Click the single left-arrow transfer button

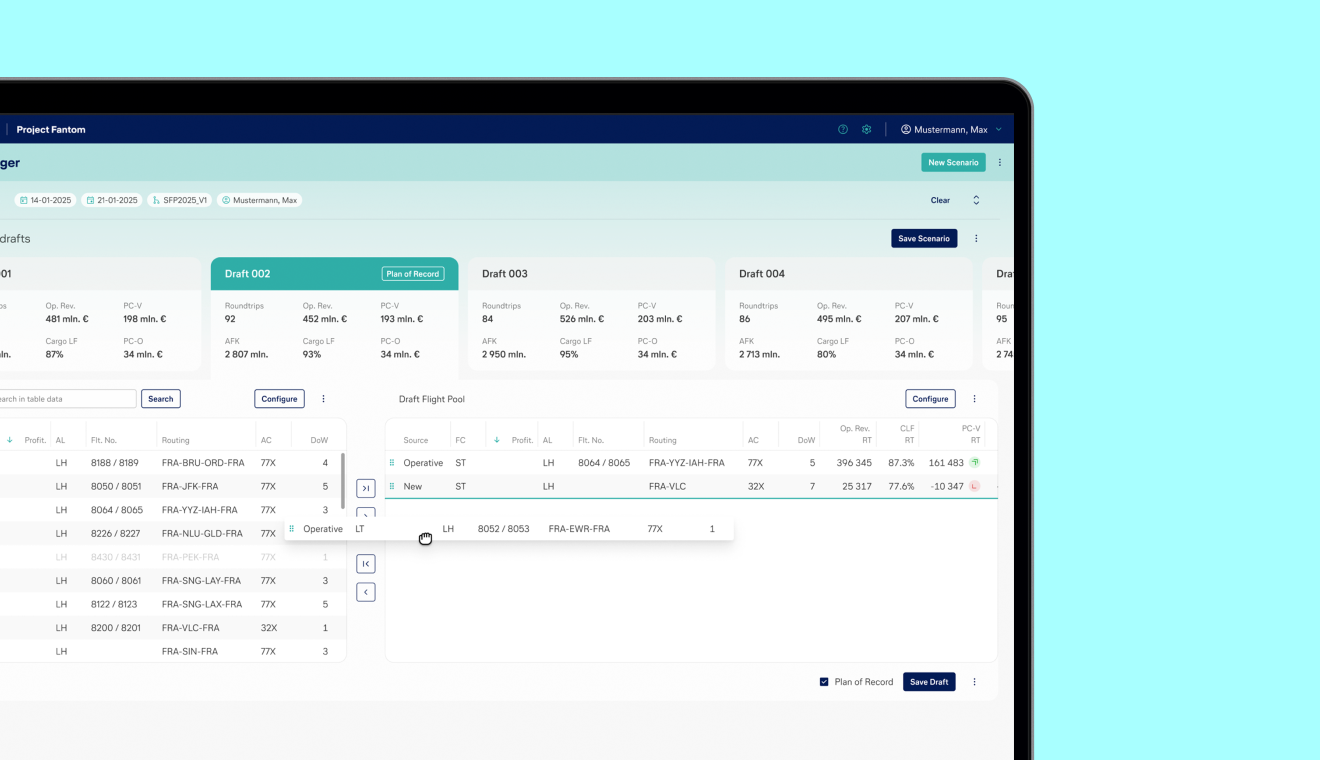(366, 592)
